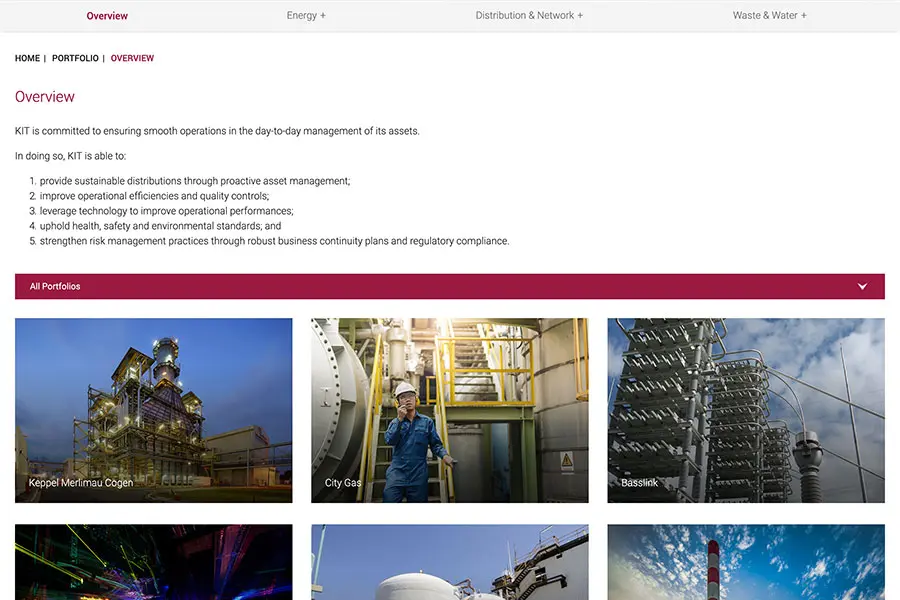Expand the Energy + menu
This screenshot has width=900, height=600.
(x=306, y=16)
